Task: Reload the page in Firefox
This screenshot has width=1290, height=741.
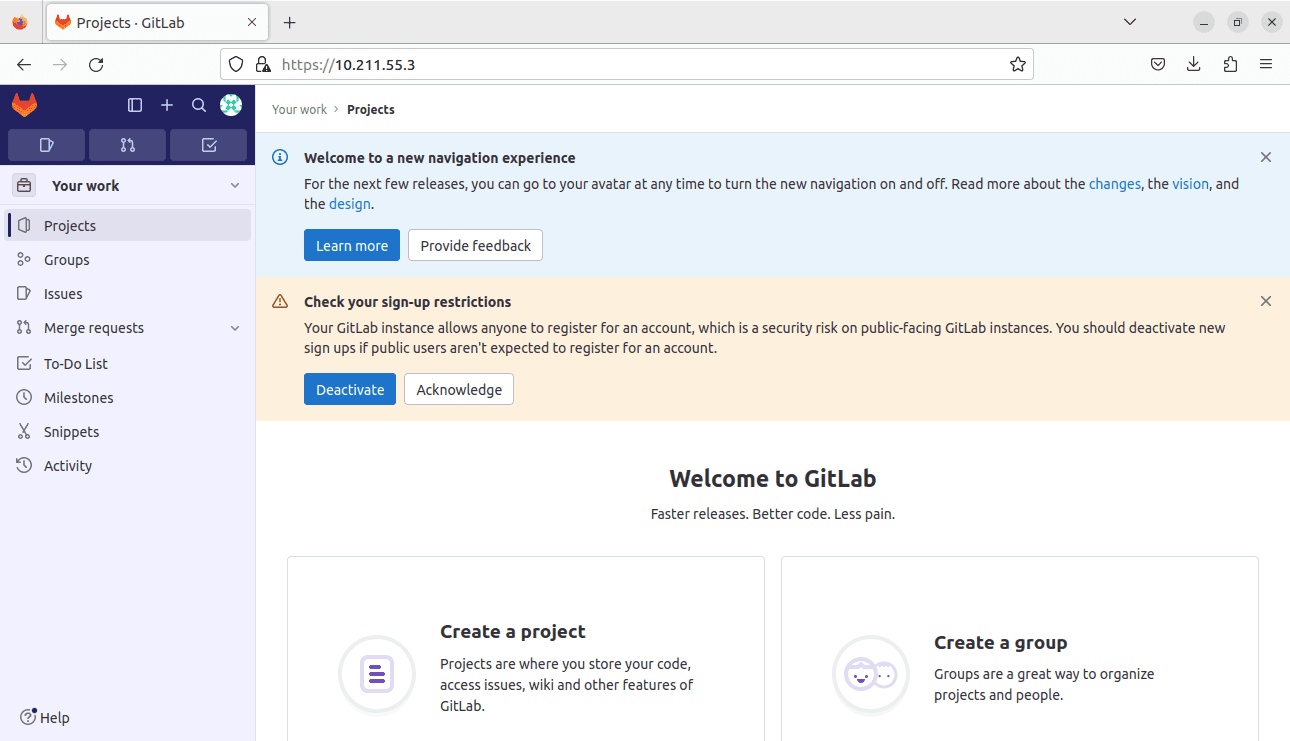Action: point(96,64)
